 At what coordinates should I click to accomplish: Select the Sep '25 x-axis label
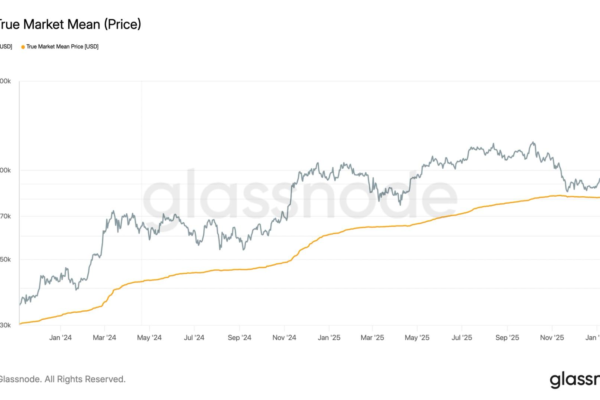[508, 338]
